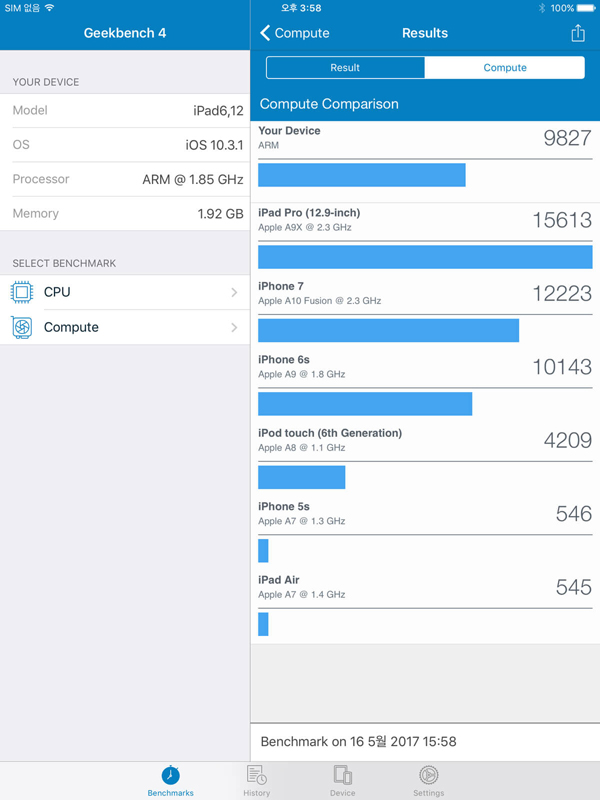Tap the OS value iOS 10.3.1
Viewport: 600px width, 800px height.
[x=214, y=145]
